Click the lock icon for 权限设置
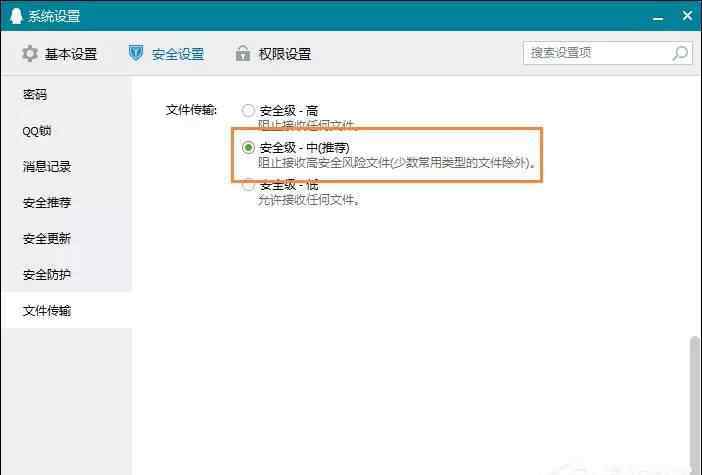Viewport: 702px width, 475px height. coord(243,53)
